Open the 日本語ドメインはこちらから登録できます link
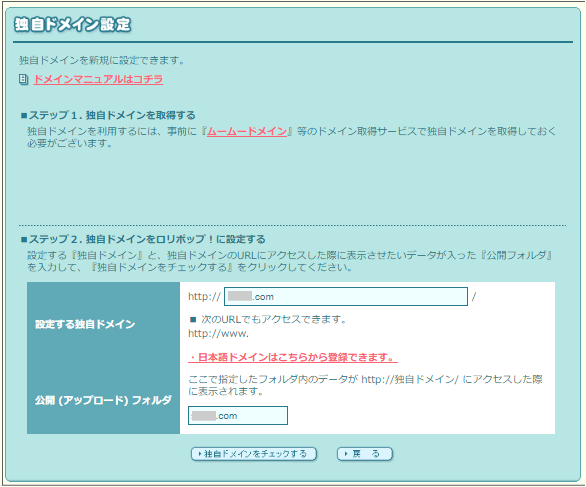Viewport: 586px width, 487px height. (x=293, y=357)
